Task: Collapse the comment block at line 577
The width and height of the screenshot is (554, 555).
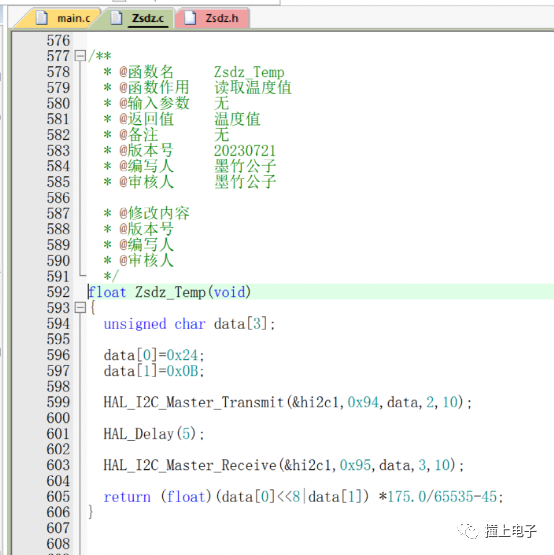Action: pyautogui.click(x=80, y=56)
